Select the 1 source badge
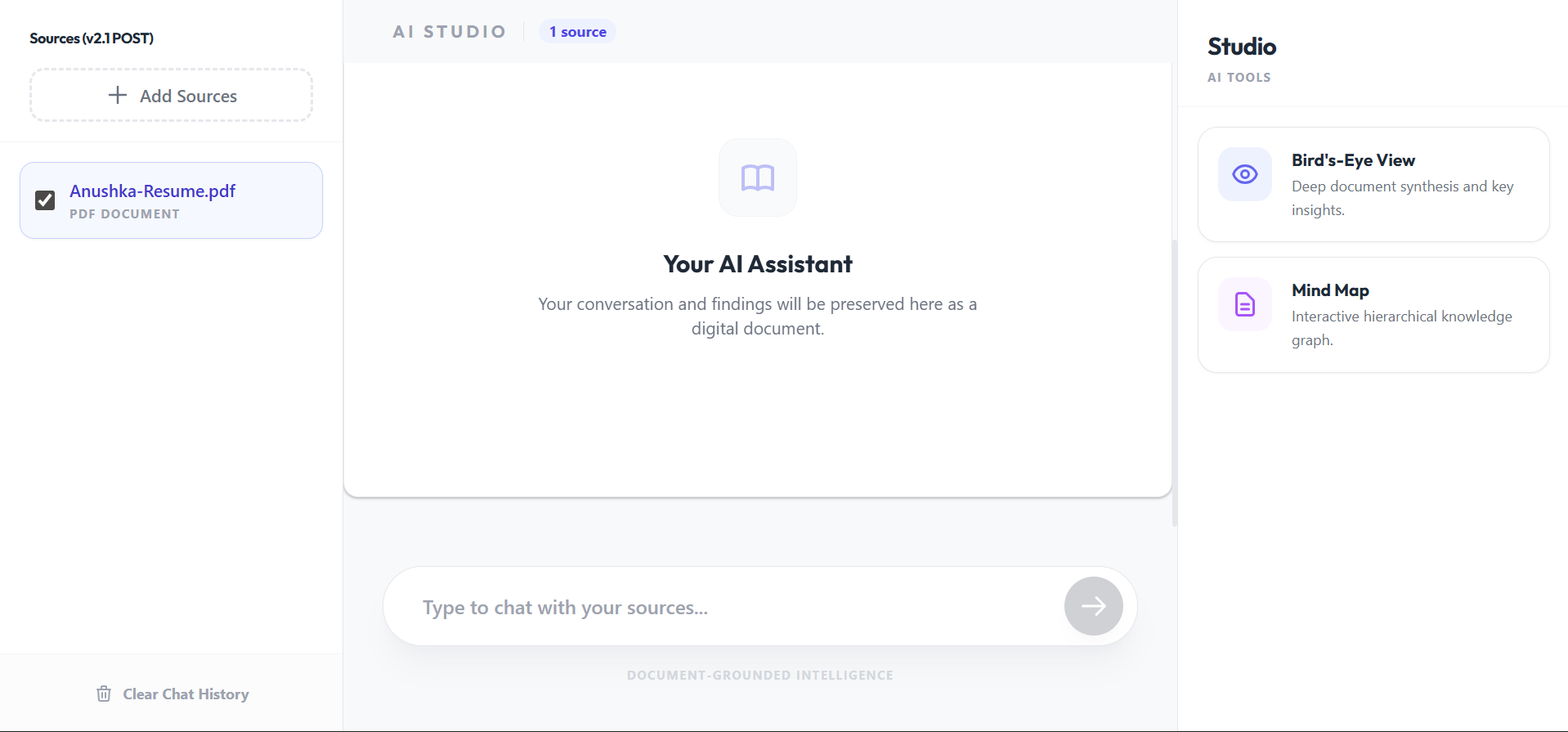Screen dimensions: 1568x732 (577, 32)
